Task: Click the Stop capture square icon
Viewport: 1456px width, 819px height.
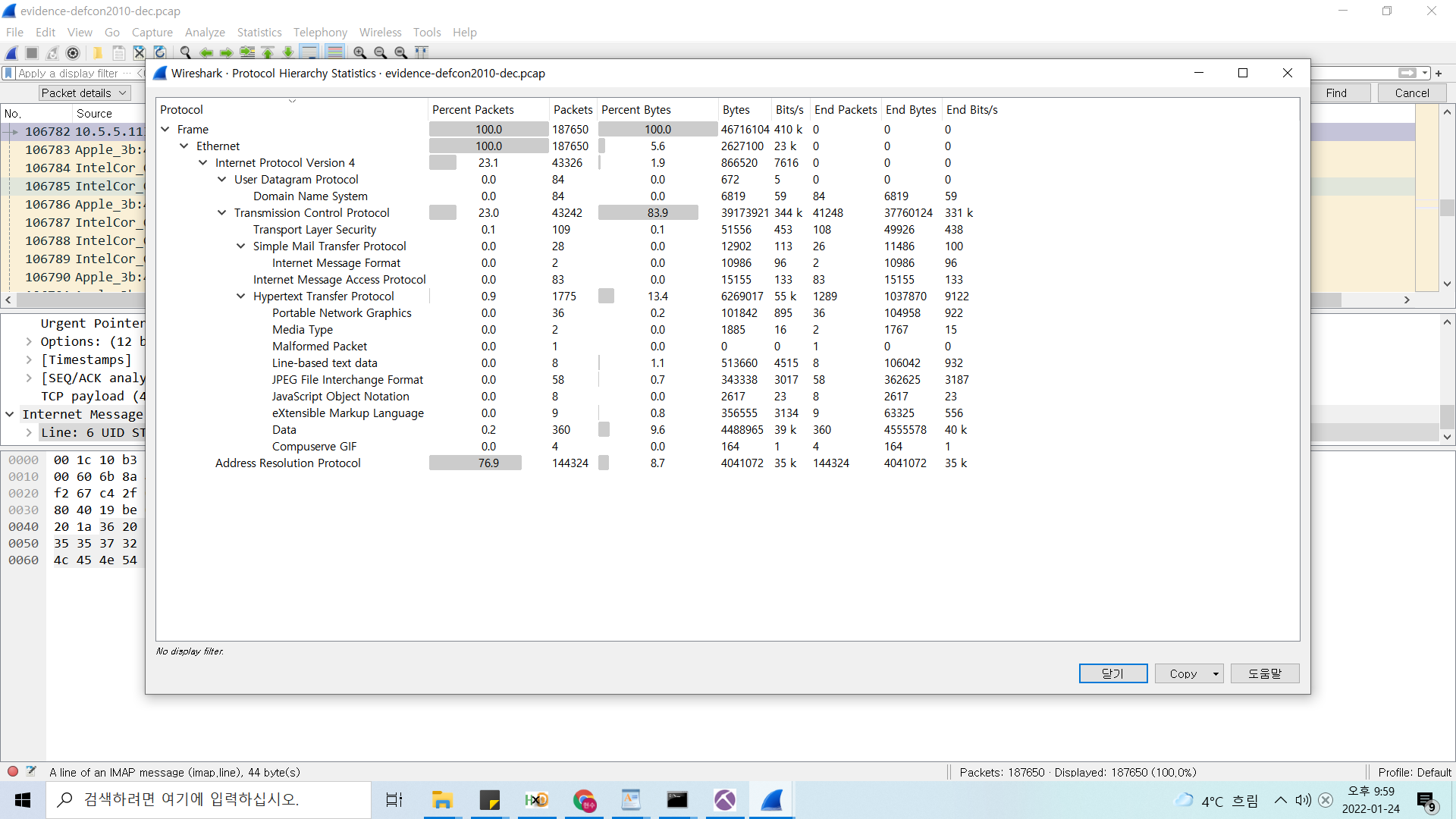Action: [32, 52]
